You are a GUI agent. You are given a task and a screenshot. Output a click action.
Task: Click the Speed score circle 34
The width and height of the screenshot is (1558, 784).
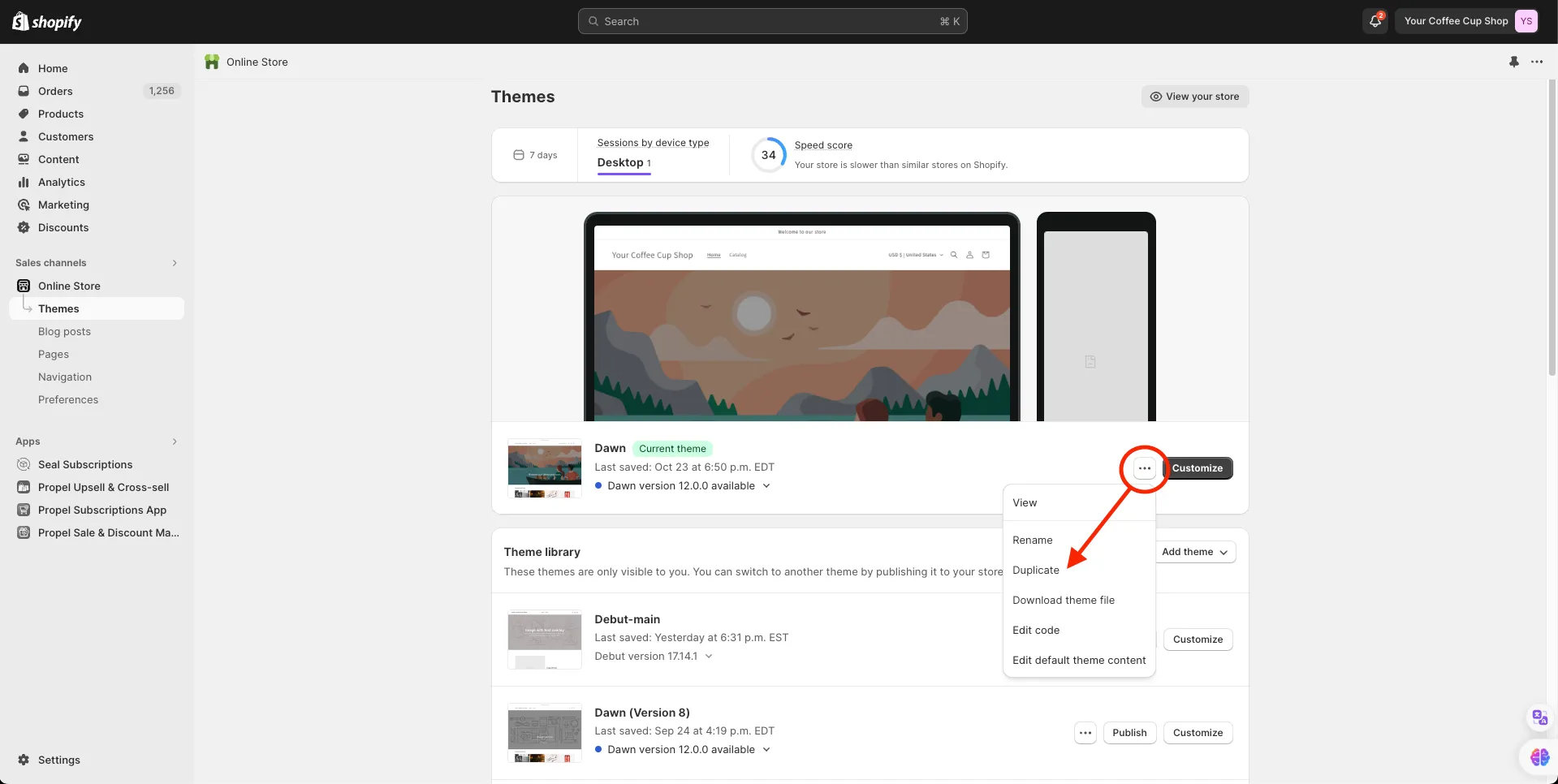click(768, 155)
